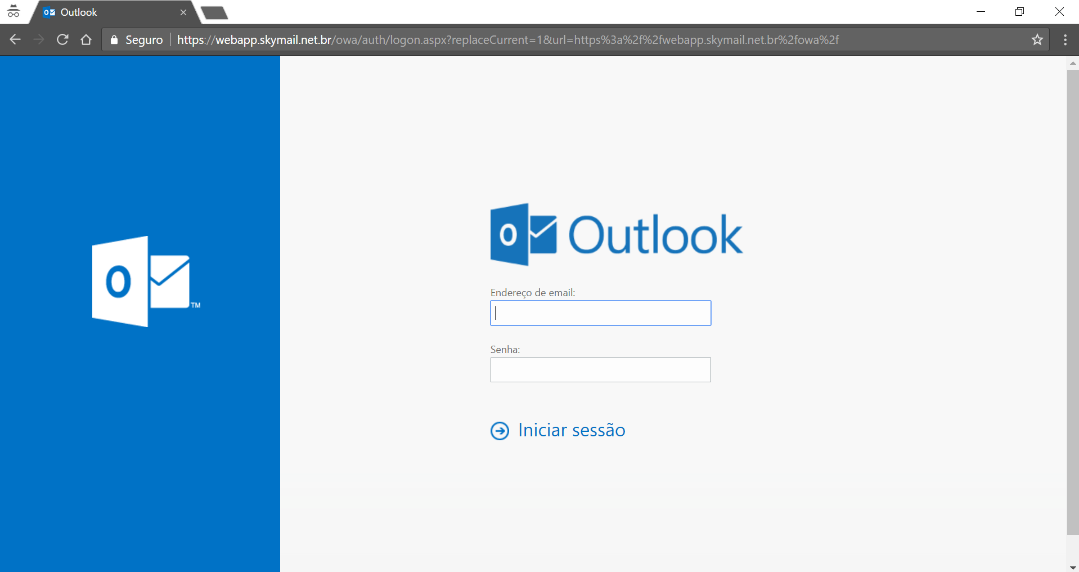Image resolution: width=1079 pixels, height=572 pixels.
Task: Click the scrollbar up arrow
Action: click(x=1072, y=63)
